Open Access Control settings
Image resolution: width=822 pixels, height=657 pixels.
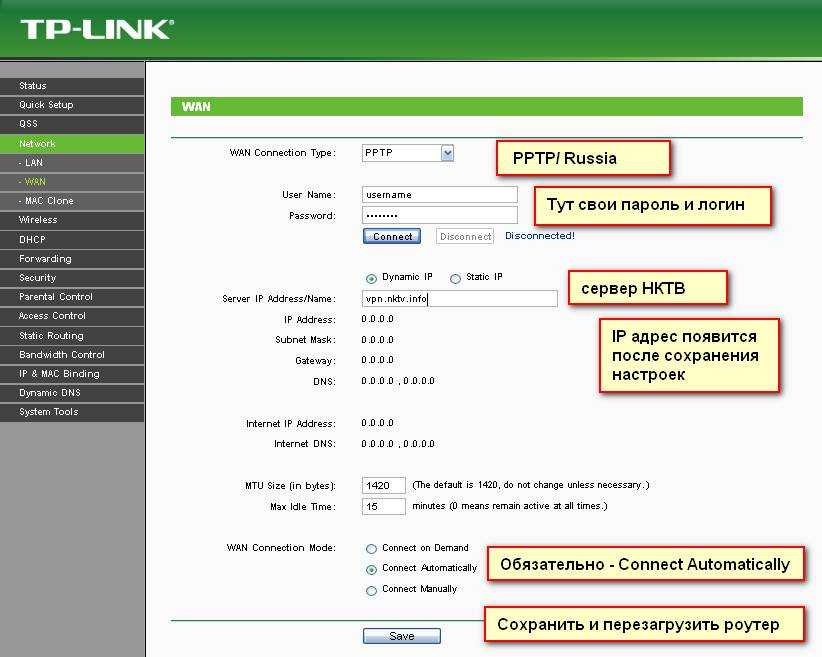click(72, 316)
